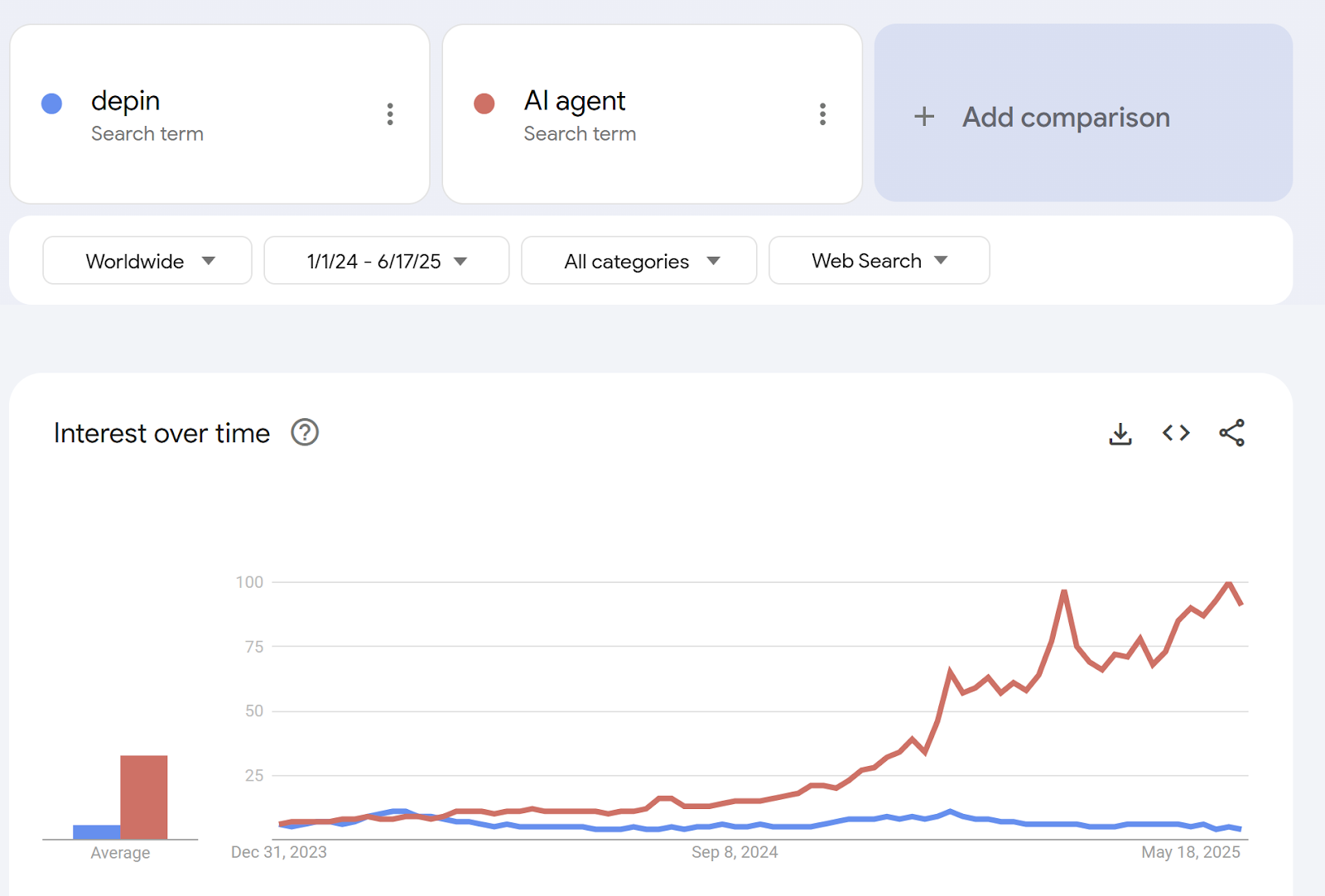Click the blue dot beside depin
This screenshot has height=896, width=1325.
[51, 104]
